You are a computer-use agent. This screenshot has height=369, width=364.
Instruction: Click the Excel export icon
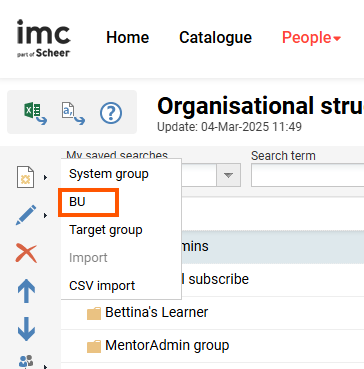[x=35, y=113]
